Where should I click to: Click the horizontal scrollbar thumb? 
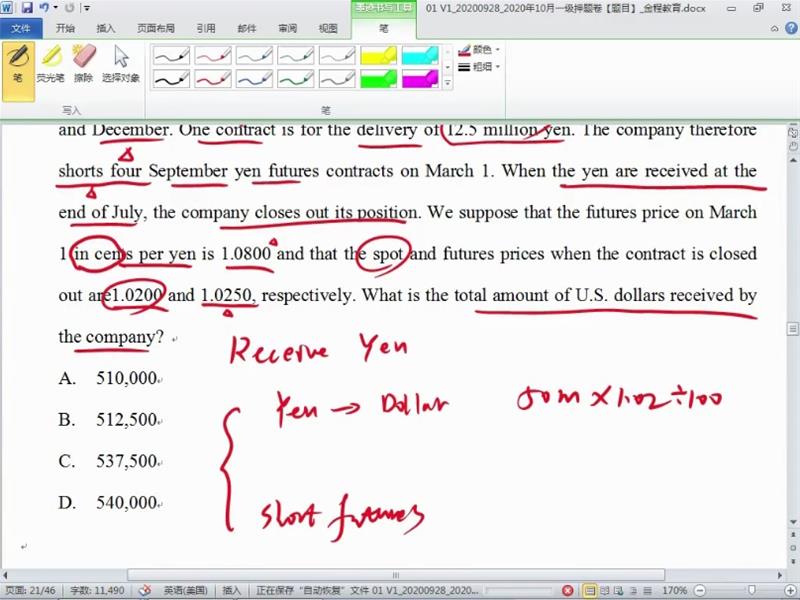click(396, 575)
